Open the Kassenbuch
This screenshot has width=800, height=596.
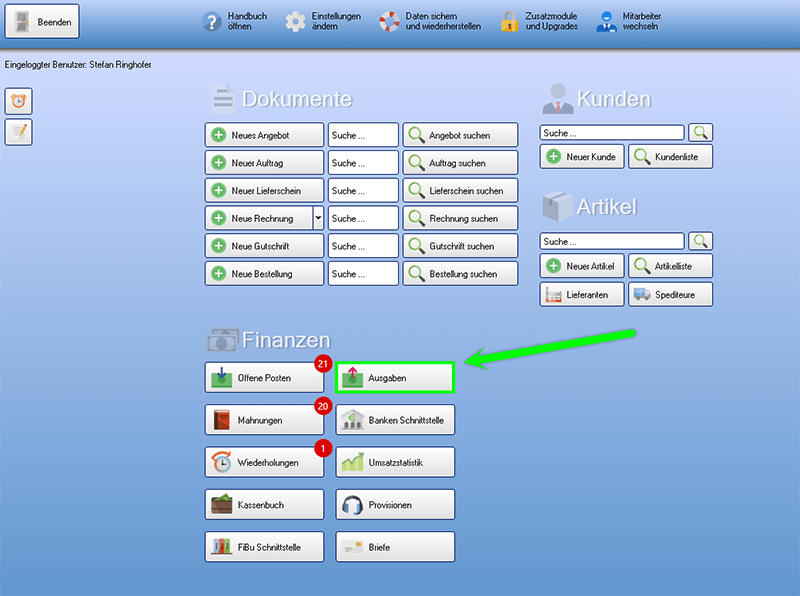click(x=264, y=505)
